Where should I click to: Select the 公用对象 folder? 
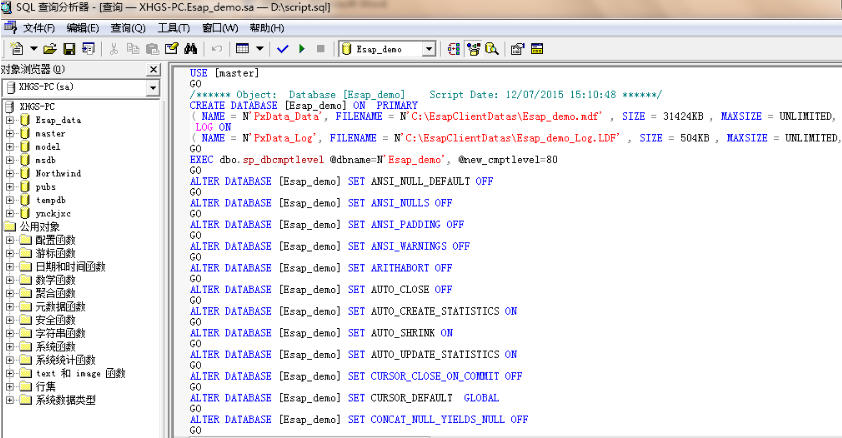coord(40,227)
